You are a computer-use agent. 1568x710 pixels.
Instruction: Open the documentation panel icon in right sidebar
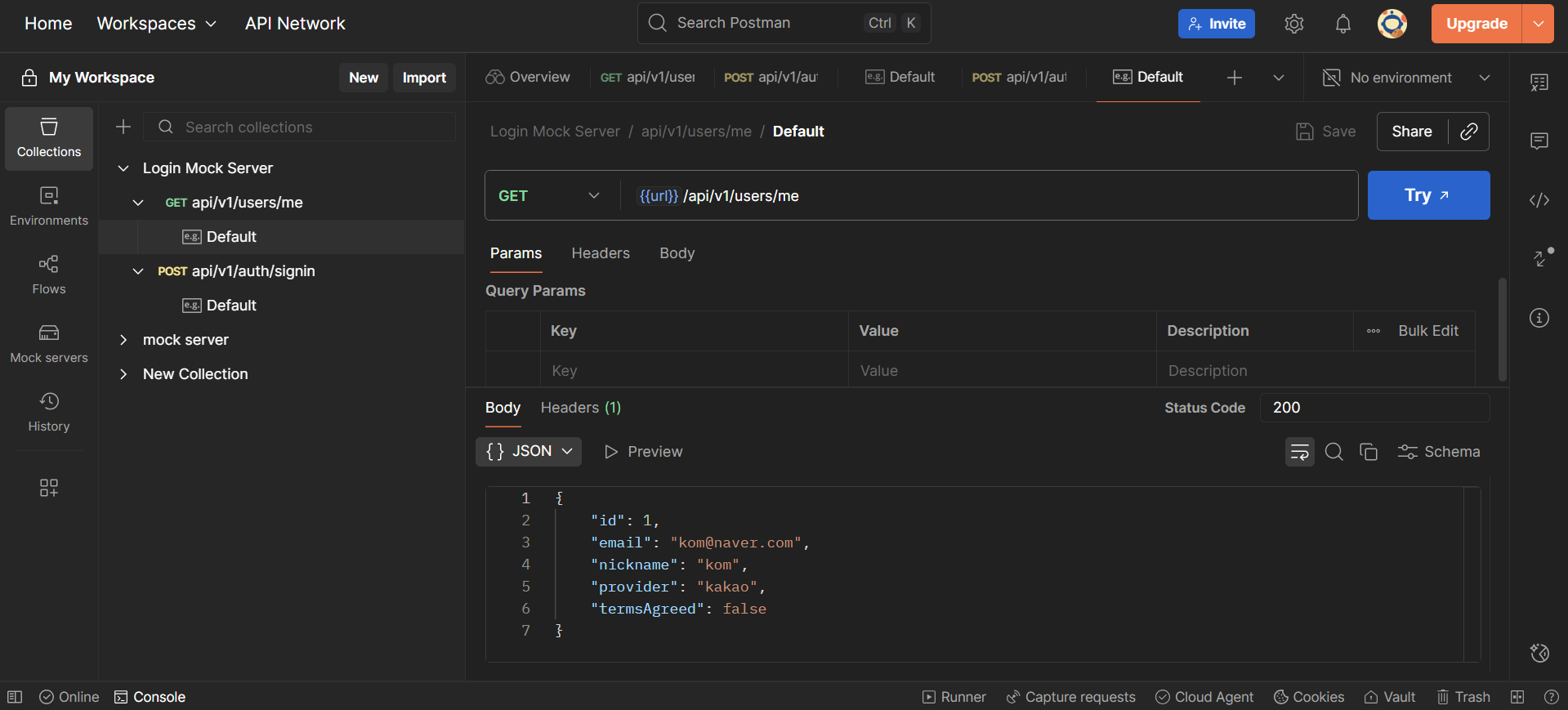coord(1539,82)
